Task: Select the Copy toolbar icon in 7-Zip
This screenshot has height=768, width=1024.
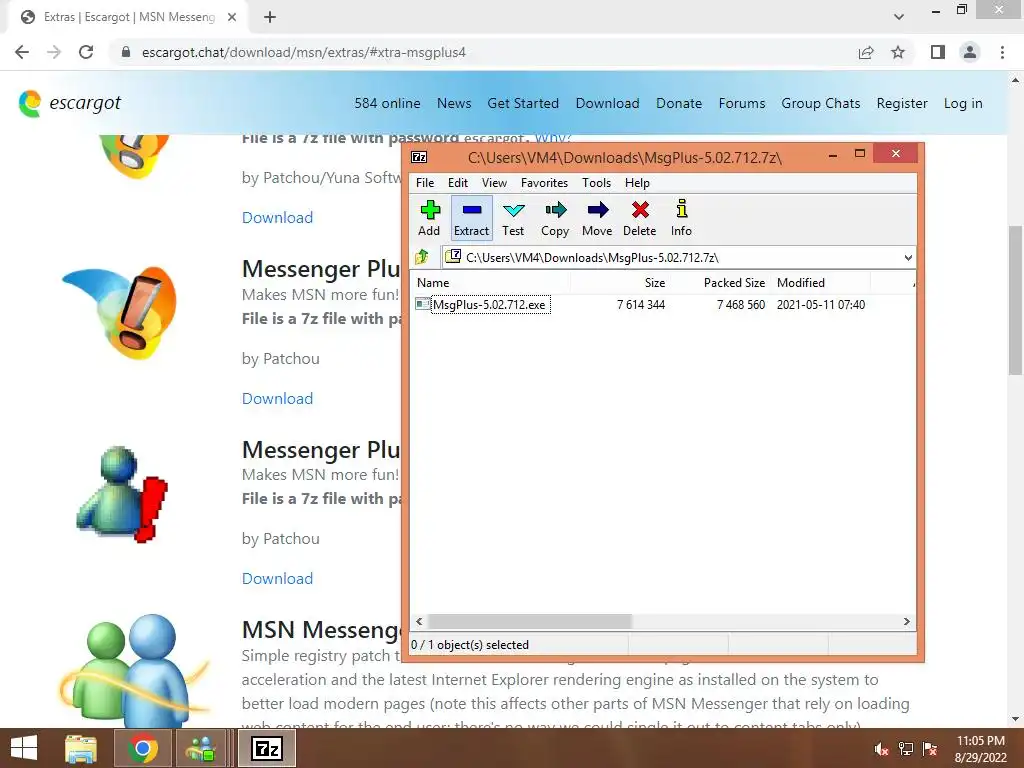Action: pyautogui.click(x=555, y=218)
